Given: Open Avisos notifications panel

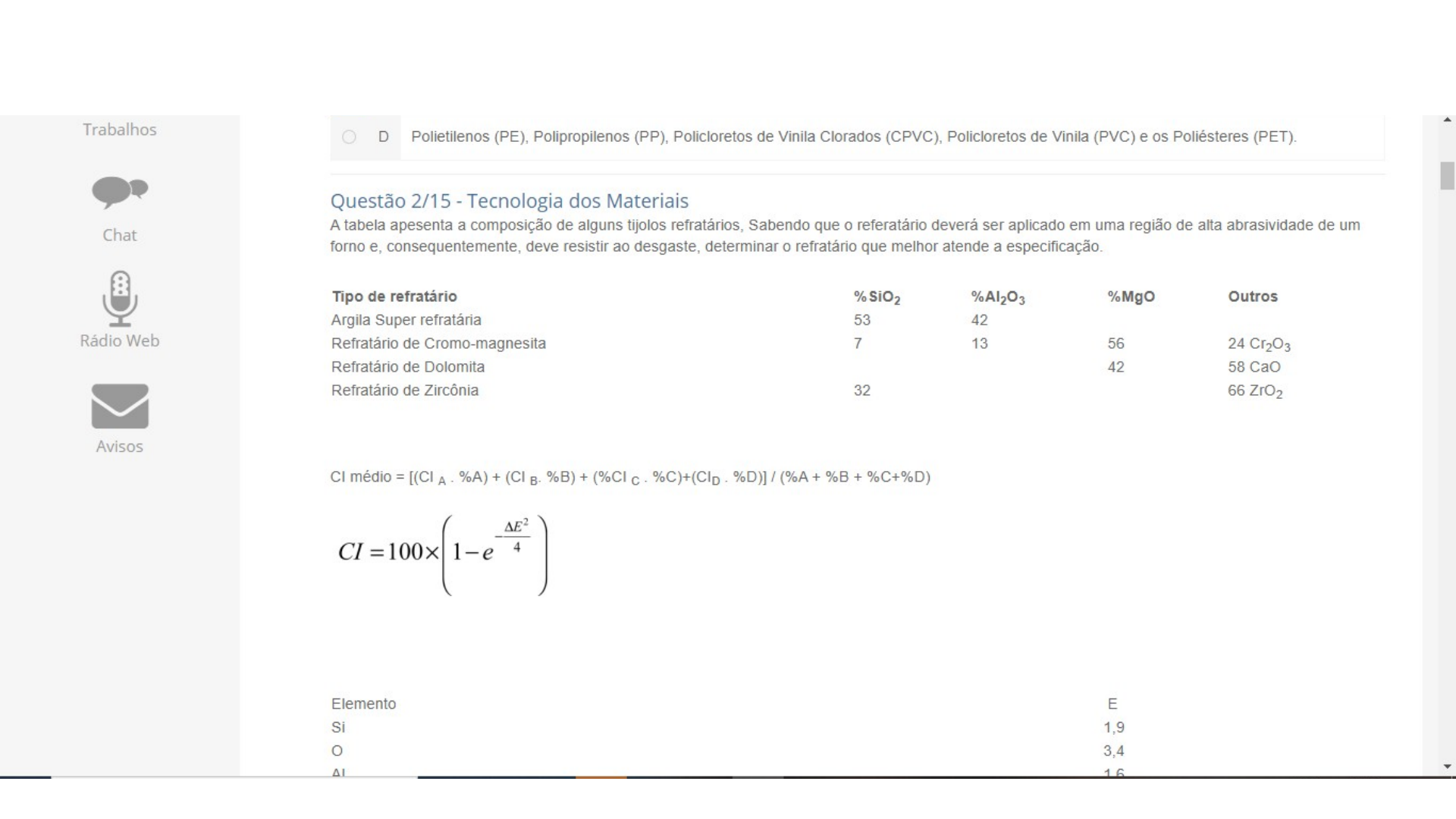Looking at the screenshot, I should click(119, 418).
